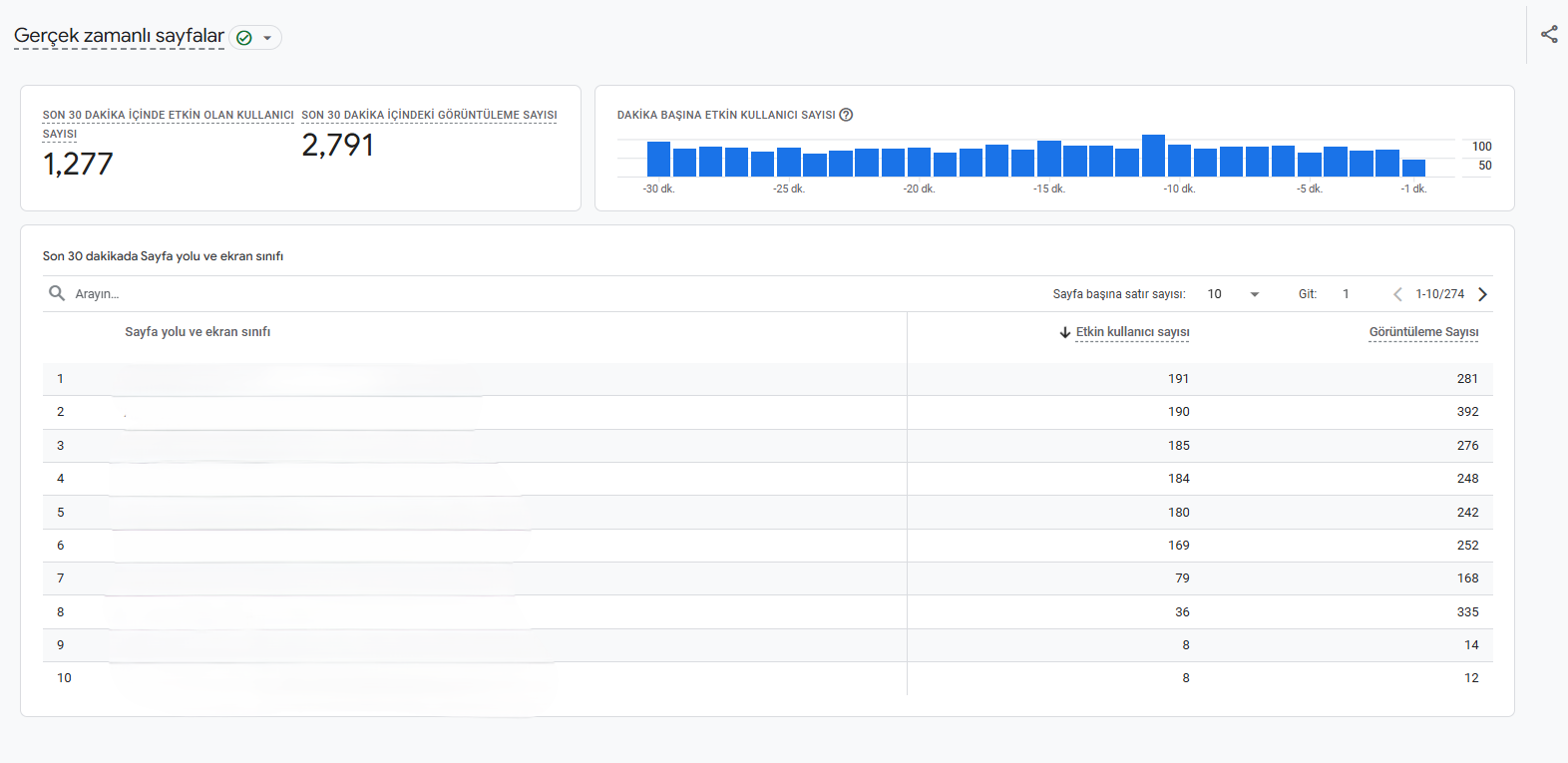The height and width of the screenshot is (763, 1568).
Task: Click the last bar at -1 dk.
Action: 1413,169
